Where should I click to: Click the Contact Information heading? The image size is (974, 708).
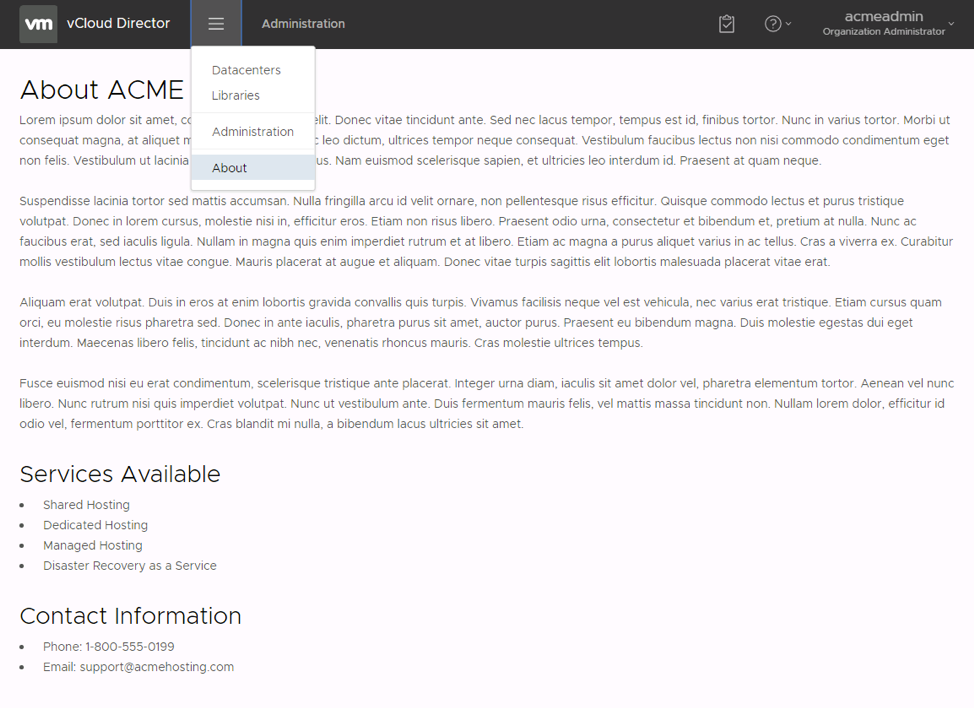coord(130,616)
